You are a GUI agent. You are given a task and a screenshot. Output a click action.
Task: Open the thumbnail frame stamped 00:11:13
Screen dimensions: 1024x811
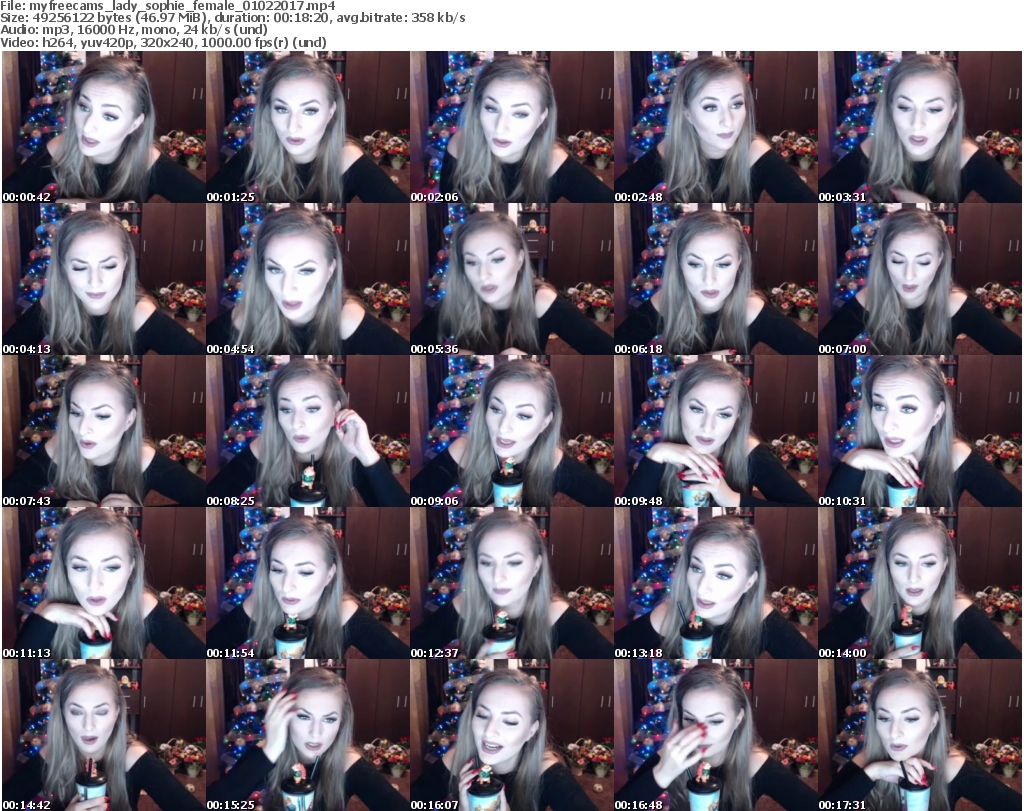click(104, 583)
